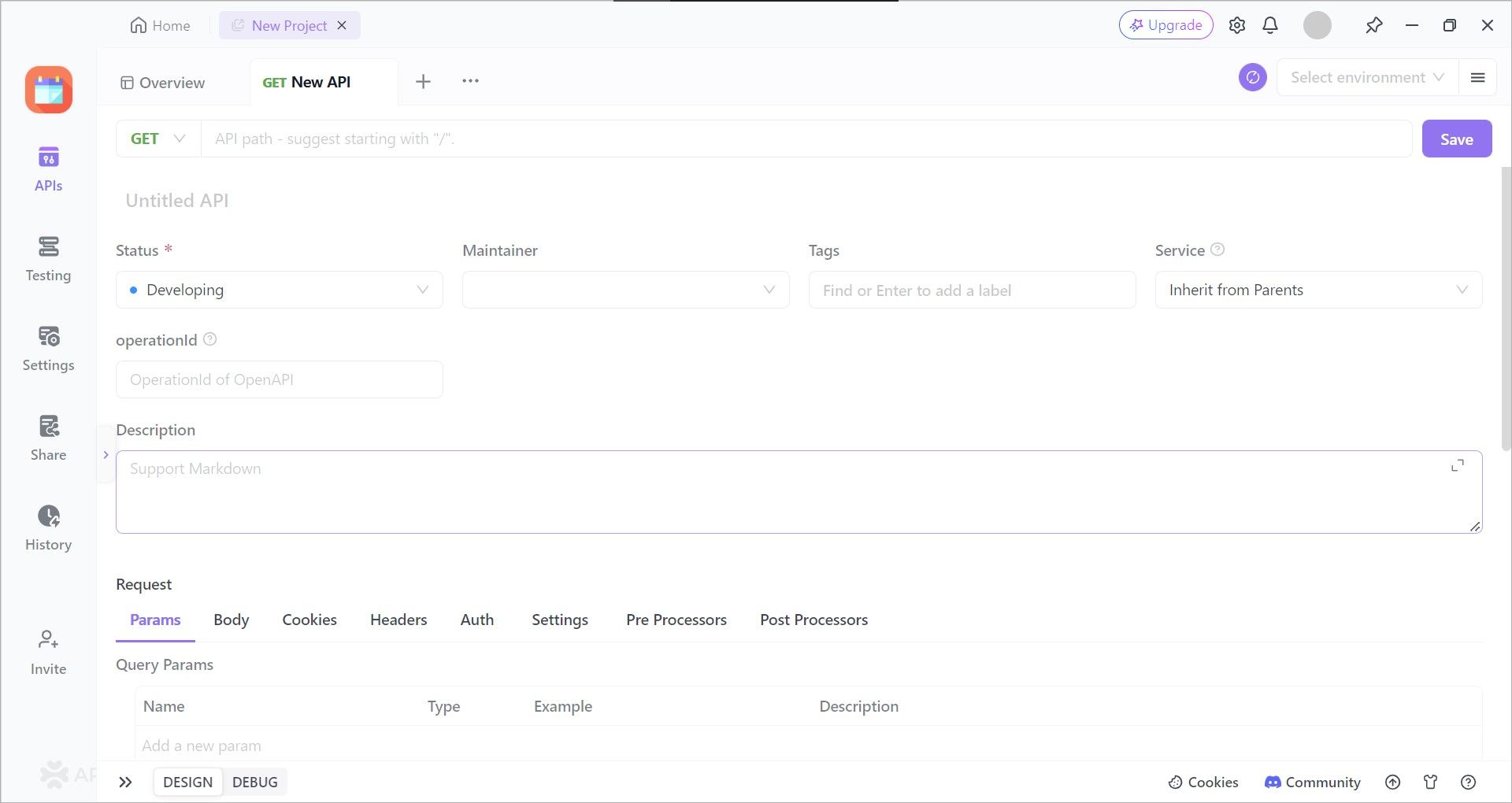Collapse the bottom toolbar with the double-chevron
Image resolution: width=1512 pixels, height=803 pixels.
[x=125, y=782]
